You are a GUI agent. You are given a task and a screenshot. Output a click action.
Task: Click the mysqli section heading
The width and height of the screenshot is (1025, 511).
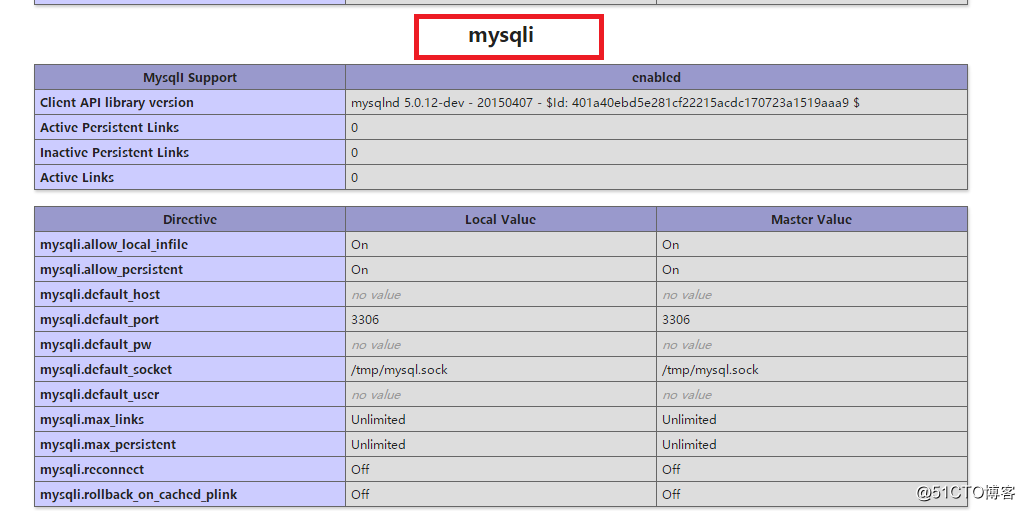pos(501,35)
